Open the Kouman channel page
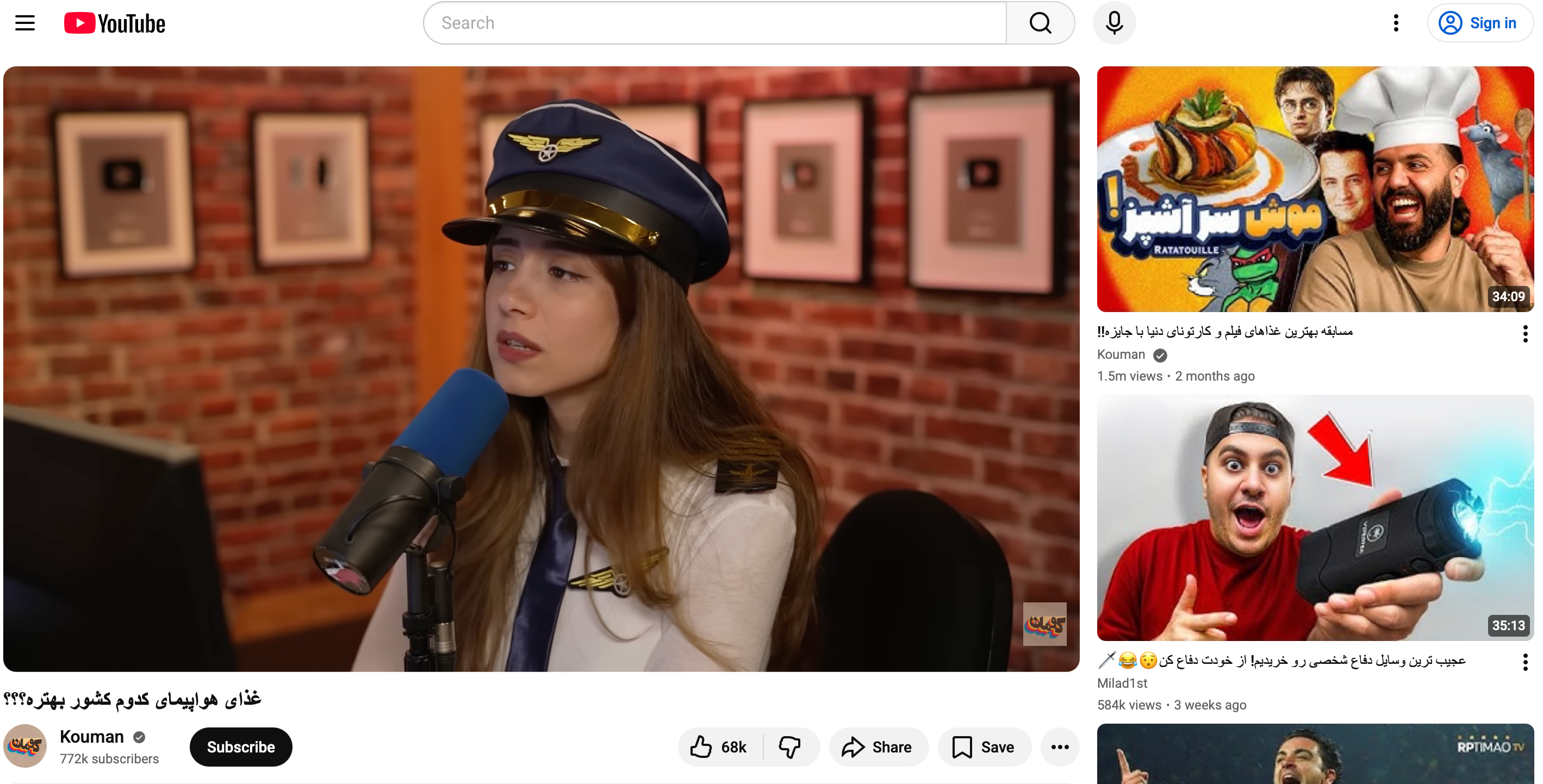 pyautogui.click(x=91, y=737)
